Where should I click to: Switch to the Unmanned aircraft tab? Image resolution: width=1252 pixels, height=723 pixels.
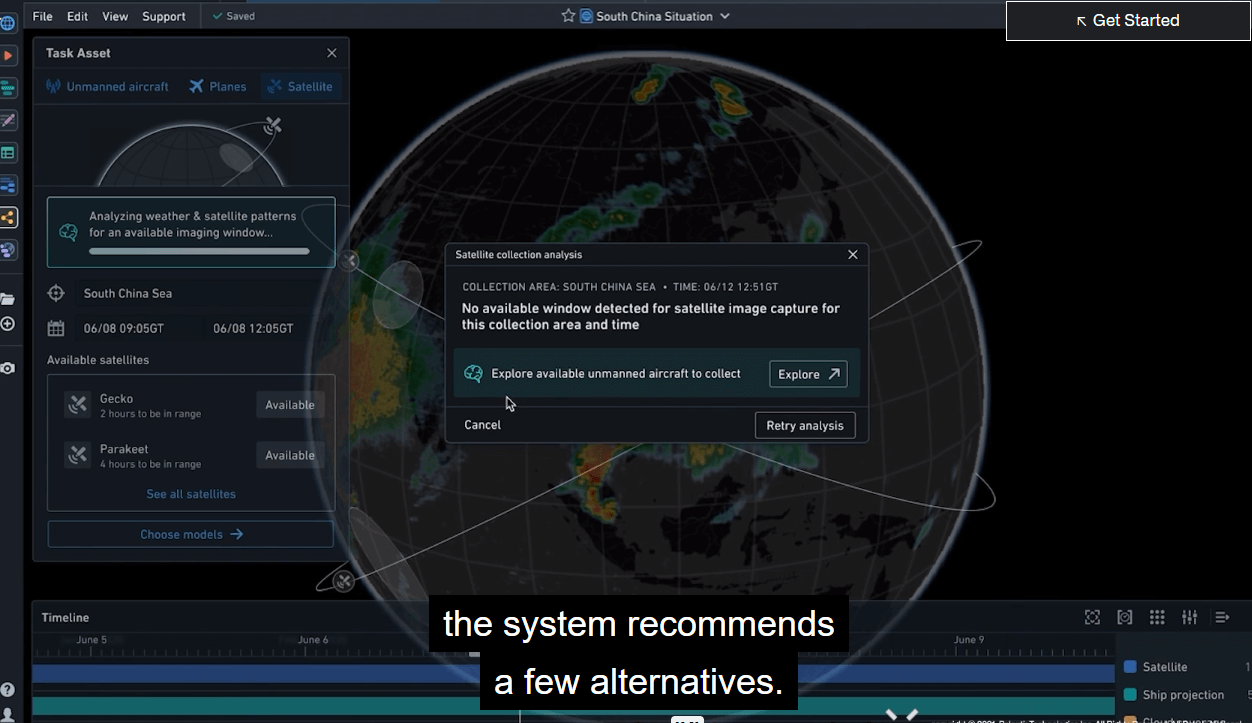107,87
